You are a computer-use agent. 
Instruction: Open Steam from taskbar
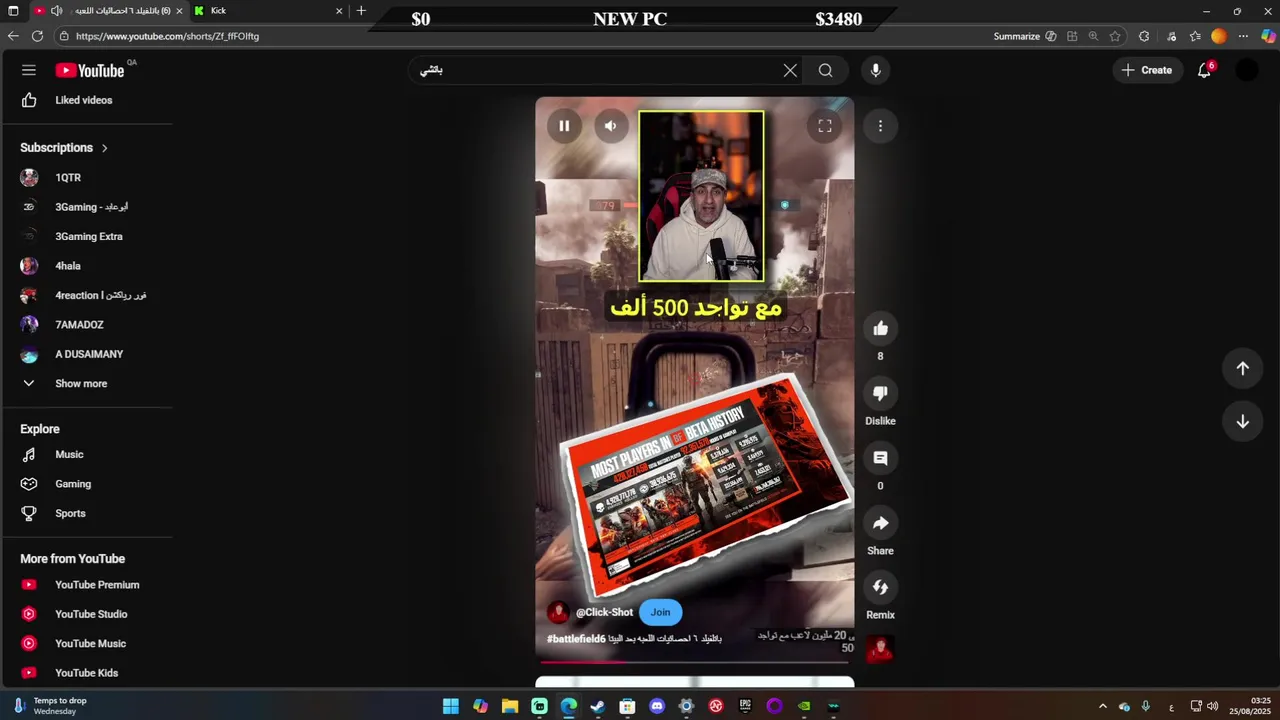tap(598, 706)
